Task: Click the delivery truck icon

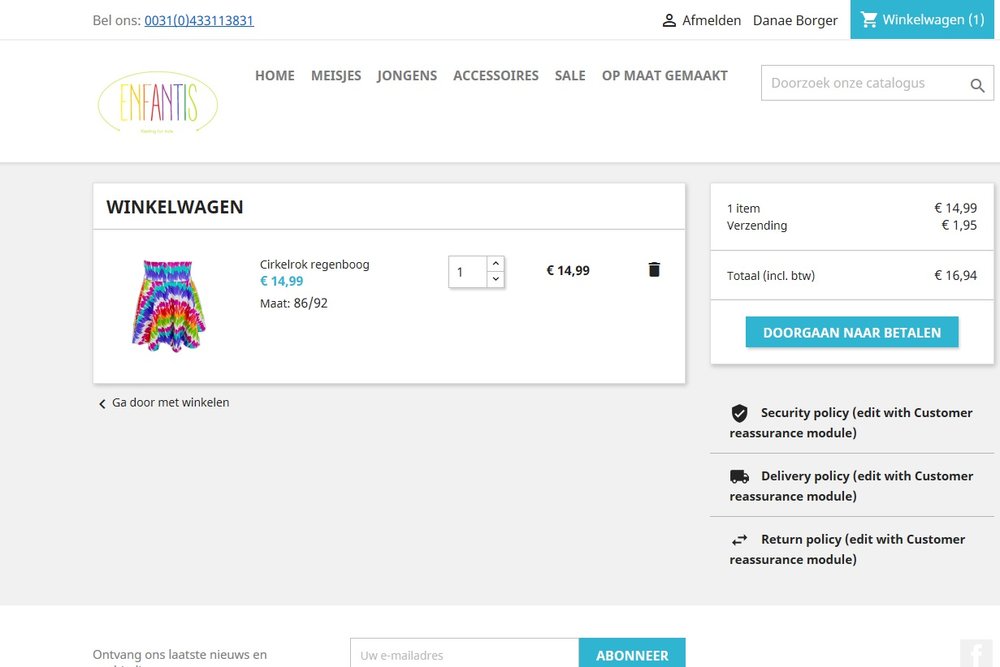Action: (739, 476)
